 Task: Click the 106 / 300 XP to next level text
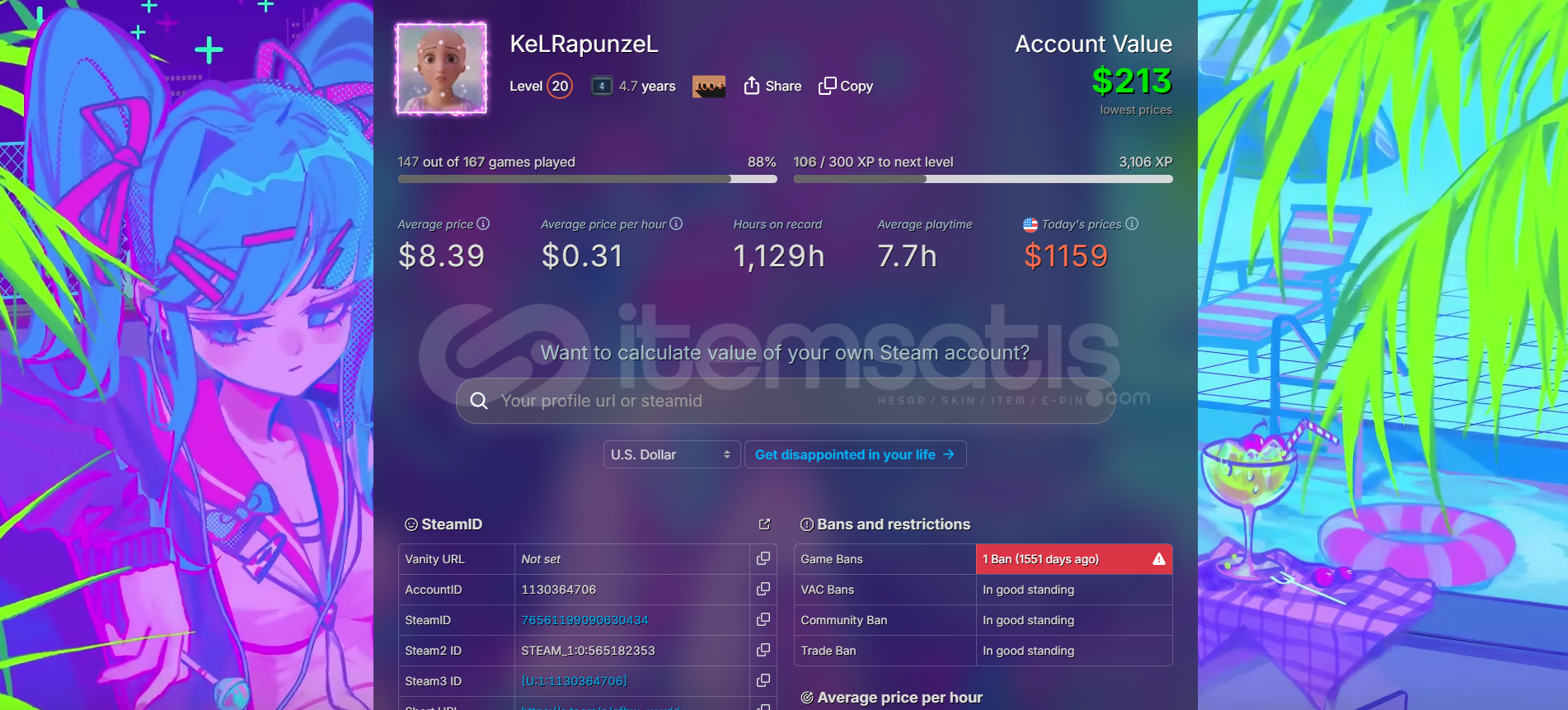[x=873, y=162]
